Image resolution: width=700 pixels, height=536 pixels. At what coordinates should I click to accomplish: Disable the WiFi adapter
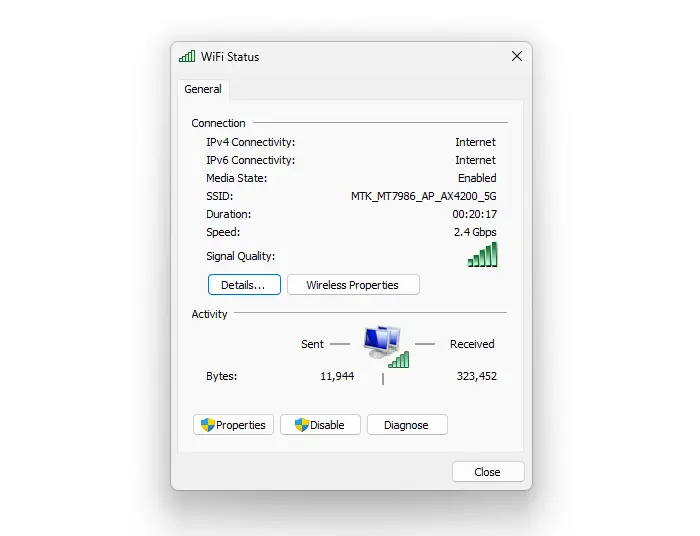tap(320, 425)
